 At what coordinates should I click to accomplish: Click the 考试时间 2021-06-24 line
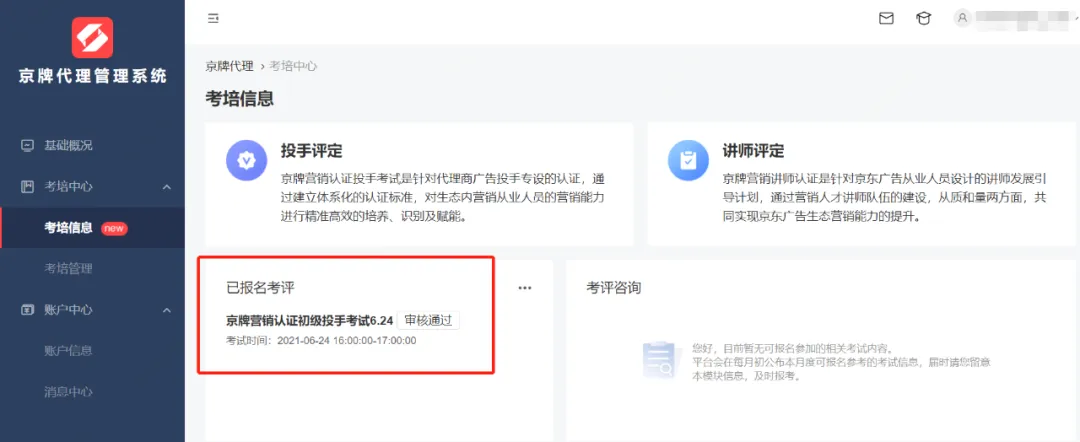point(321,340)
